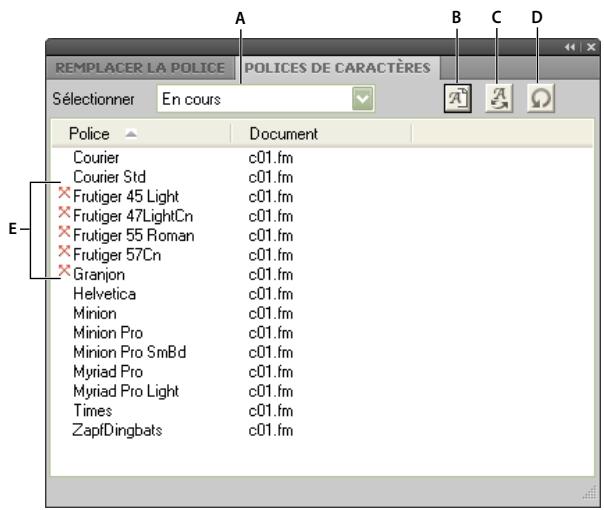Click c01.fm document cell for Granjon
Screen dimensions: 604x510
point(271,275)
